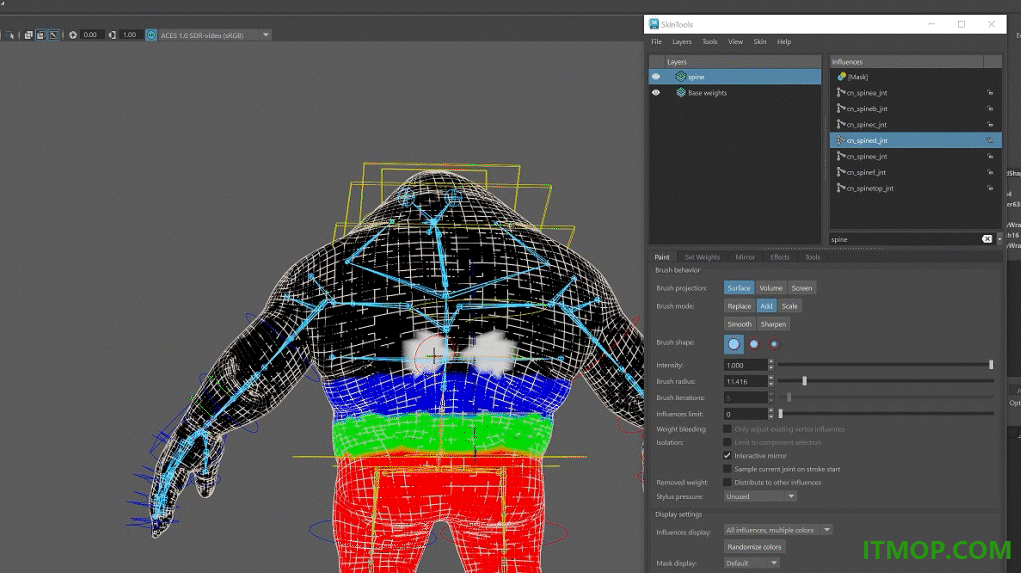Open the Tools menu in menu bar
Viewport: 1021px width, 573px height.
point(710,42)
